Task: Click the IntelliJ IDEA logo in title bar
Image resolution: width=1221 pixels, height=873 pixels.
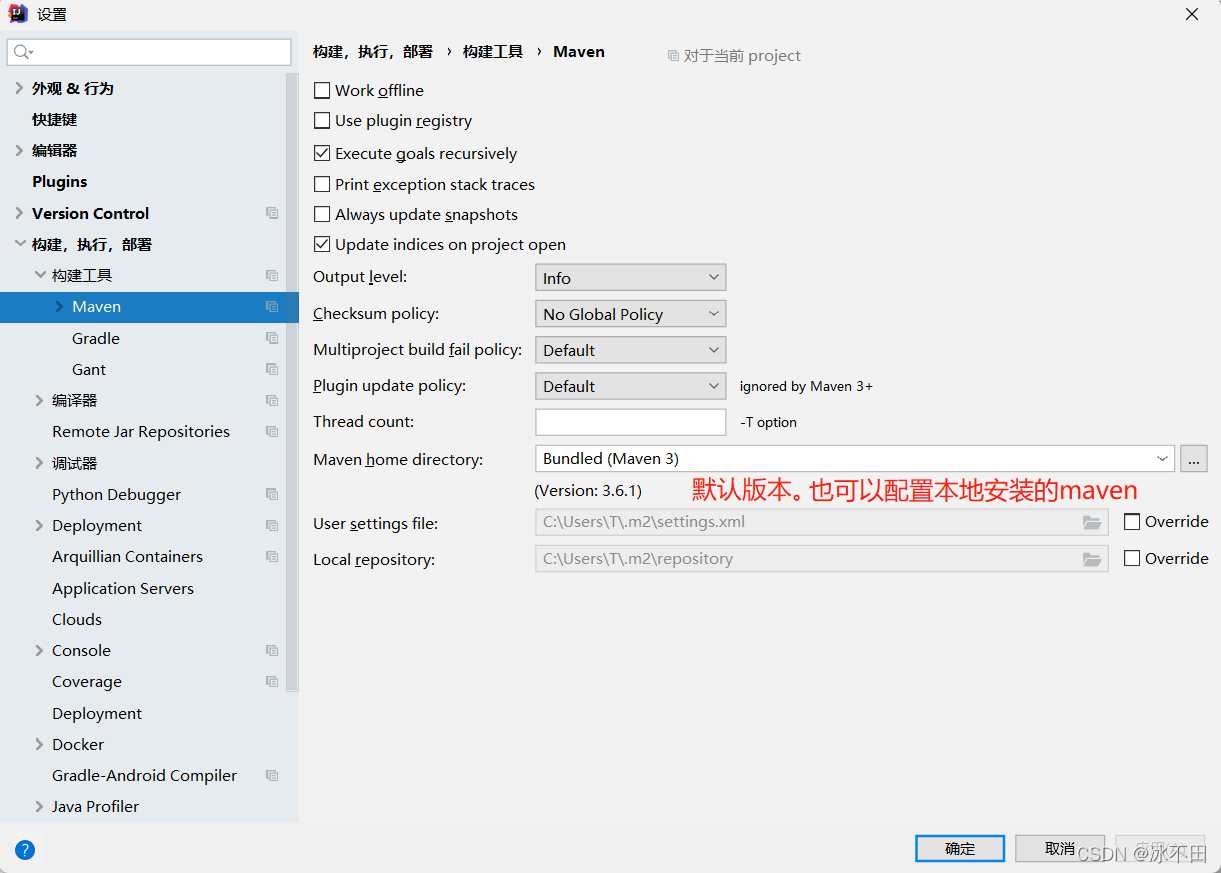Action: [18, 14]
